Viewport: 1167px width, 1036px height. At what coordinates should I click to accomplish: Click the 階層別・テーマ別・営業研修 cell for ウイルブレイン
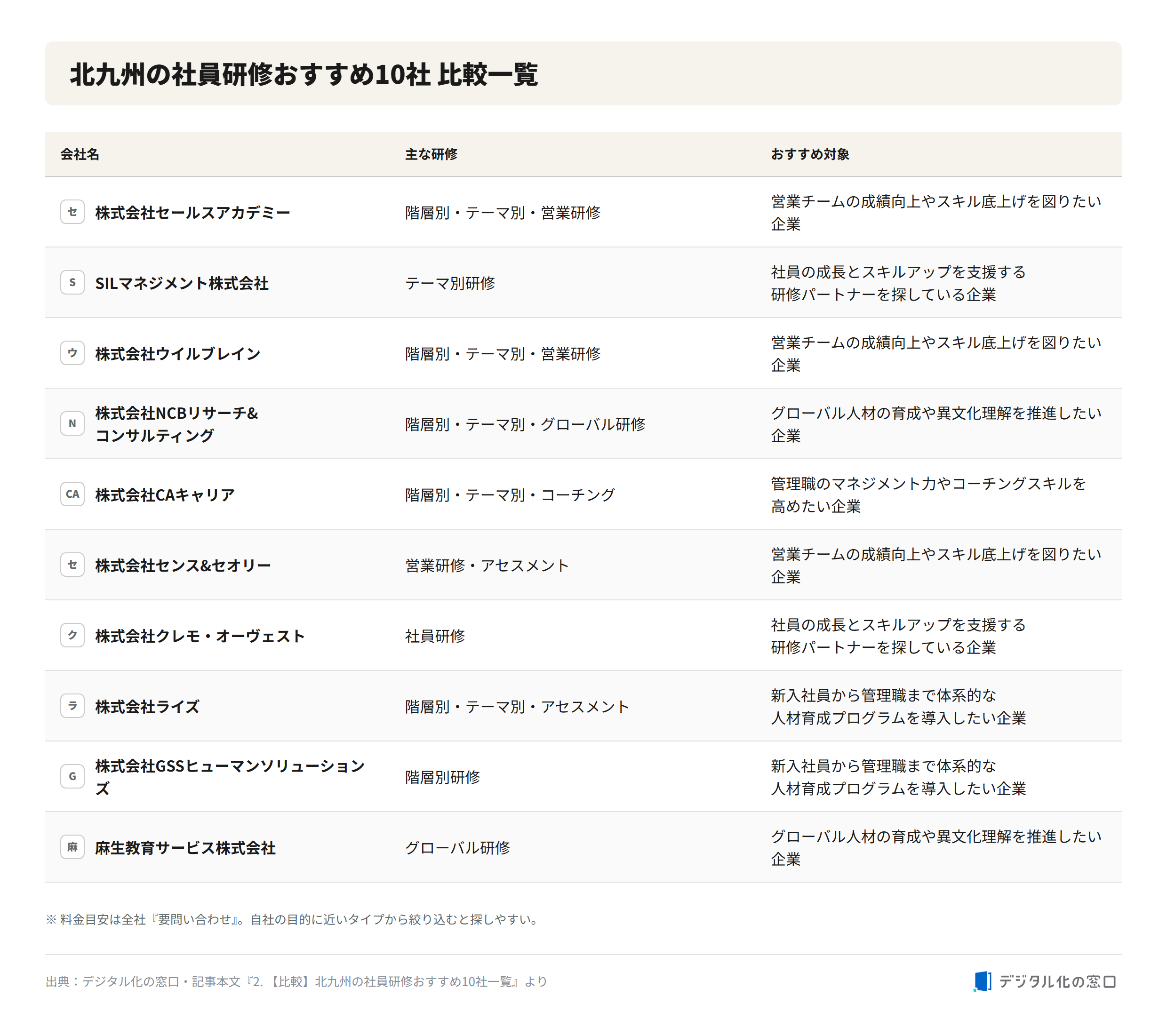point(503,353)
